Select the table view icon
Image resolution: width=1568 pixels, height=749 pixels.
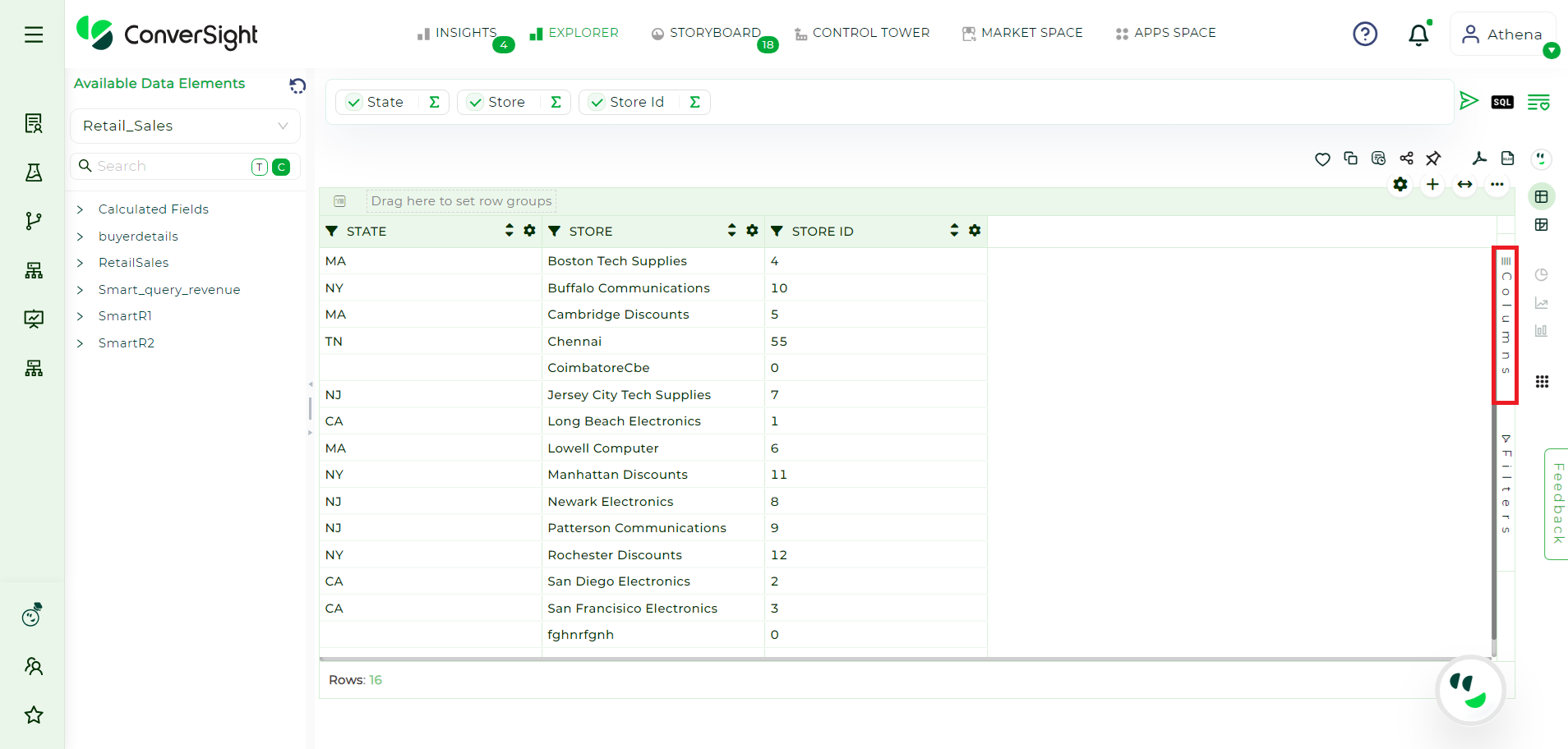pyautogui.click(x=1542, y=197)
